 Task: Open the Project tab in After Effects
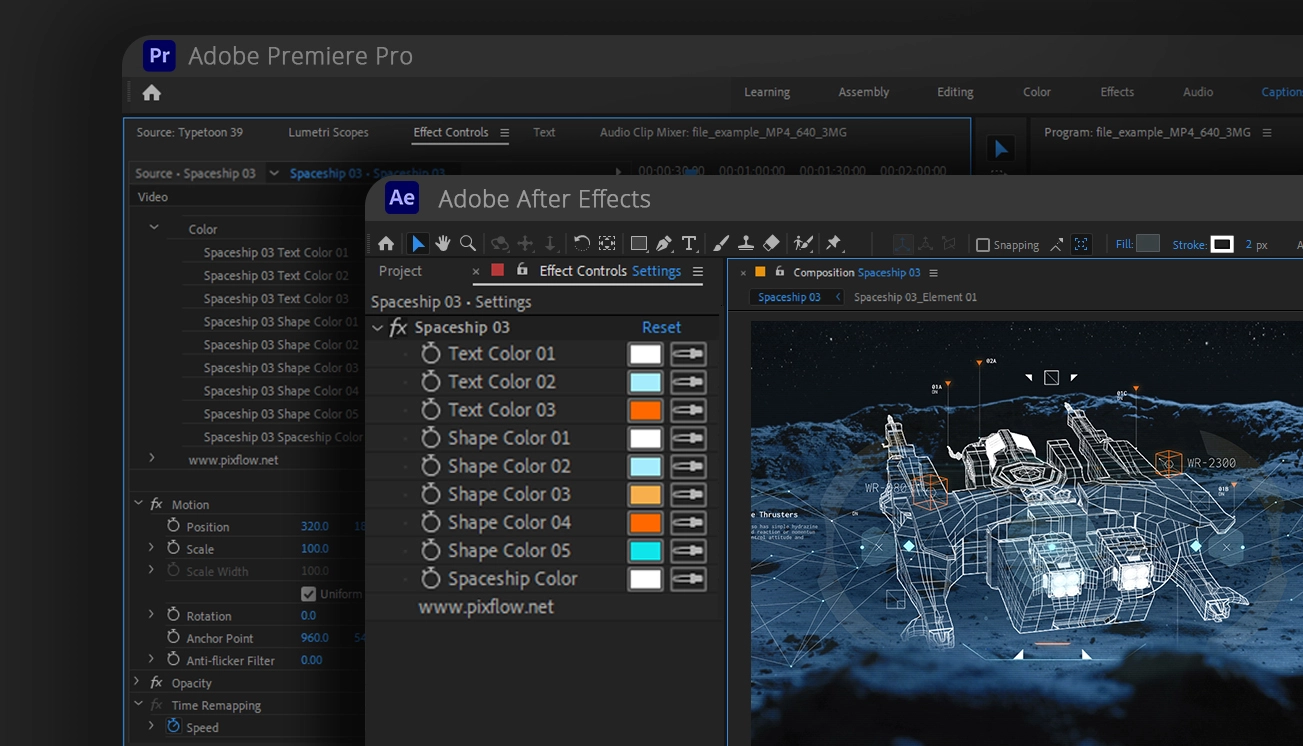coord(400,271)
